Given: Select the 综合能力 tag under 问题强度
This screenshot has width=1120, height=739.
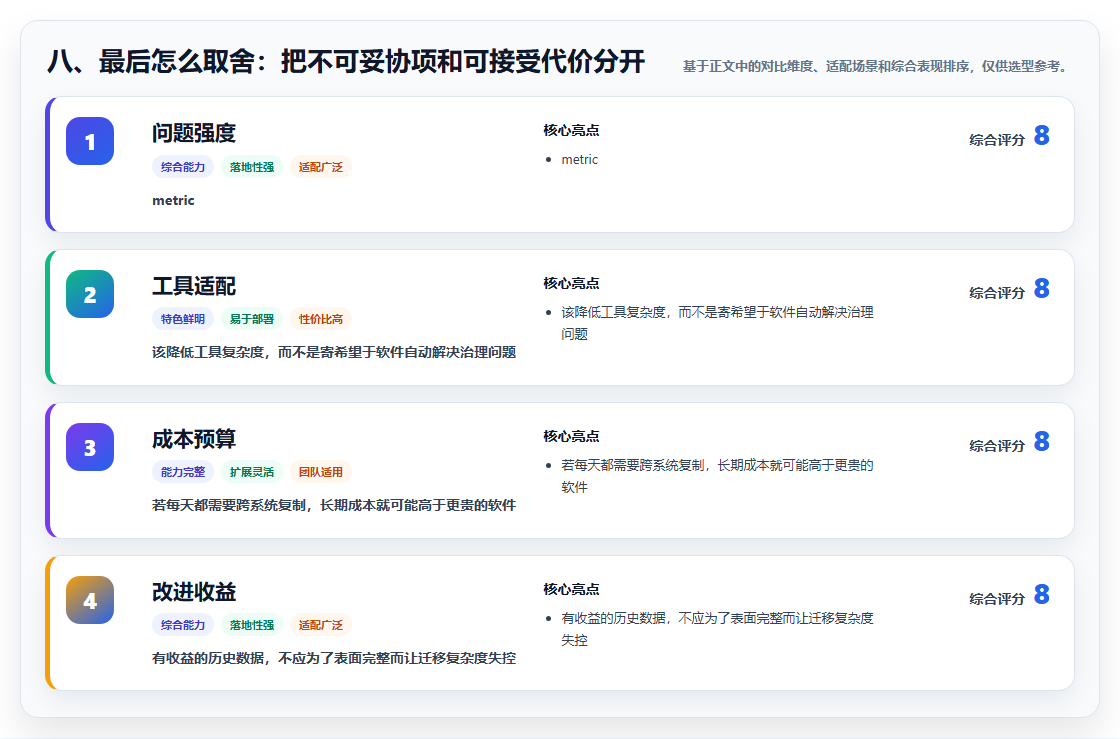Looking at the screenshot, I should [183, 166].
